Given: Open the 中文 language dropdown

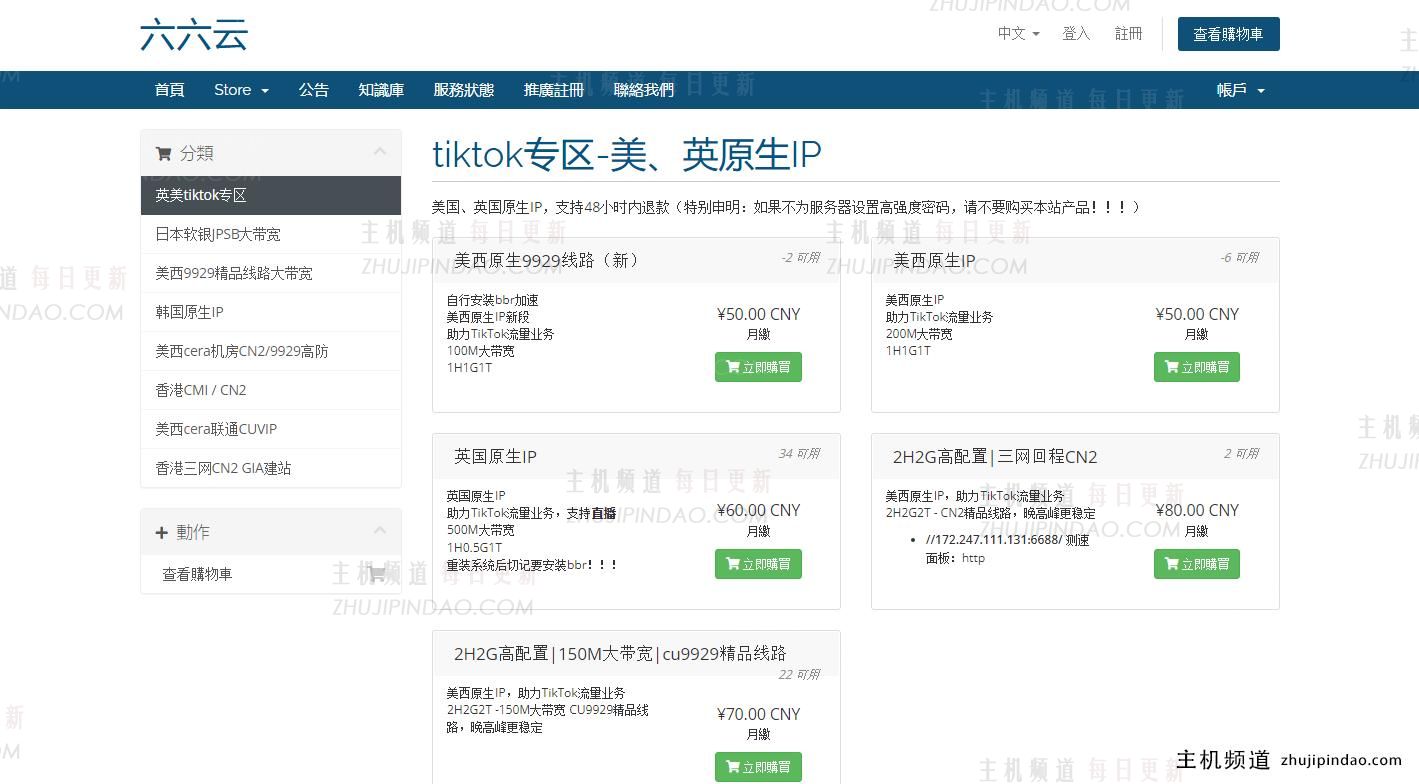Looking at the screenshot, I should (x=1016, y=33).
